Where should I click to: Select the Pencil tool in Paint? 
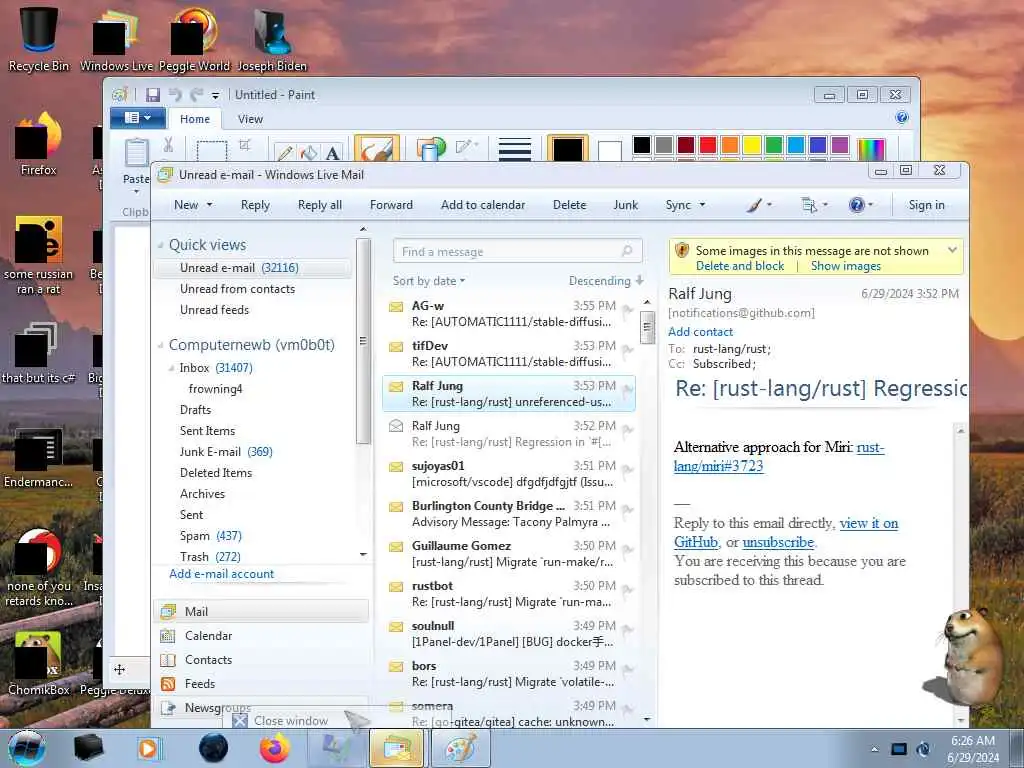[285, 153]
